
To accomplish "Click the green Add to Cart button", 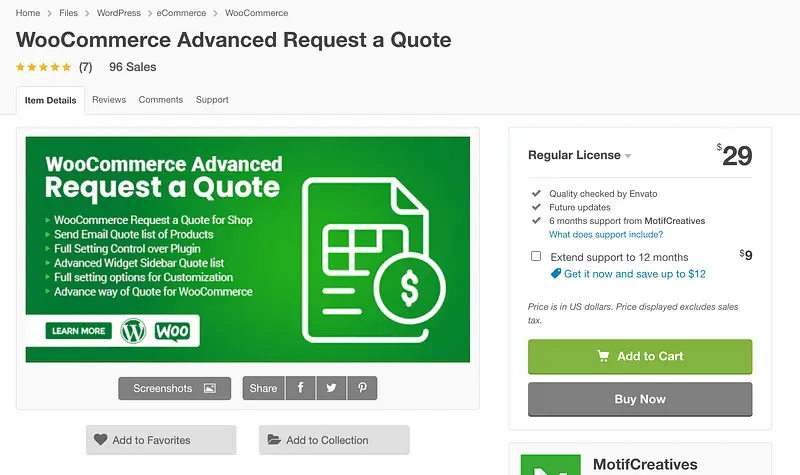I will (x=640, y=356).
